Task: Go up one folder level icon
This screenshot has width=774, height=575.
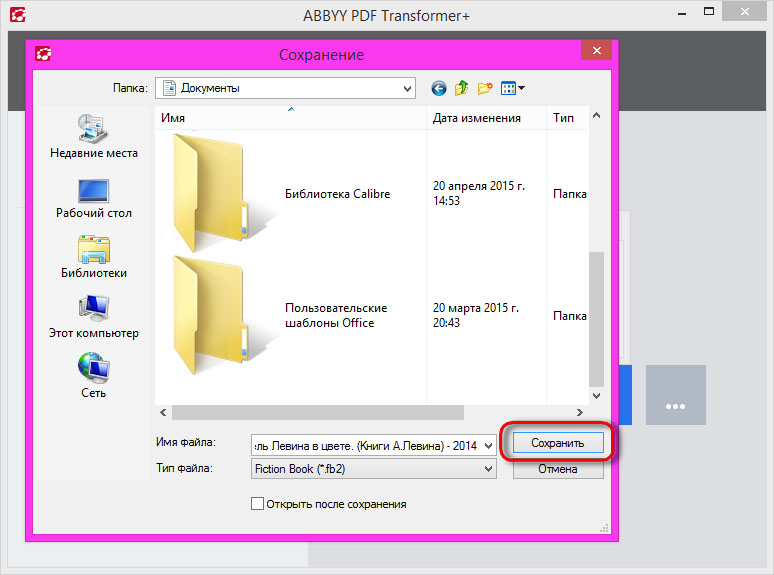Action: 462,88
